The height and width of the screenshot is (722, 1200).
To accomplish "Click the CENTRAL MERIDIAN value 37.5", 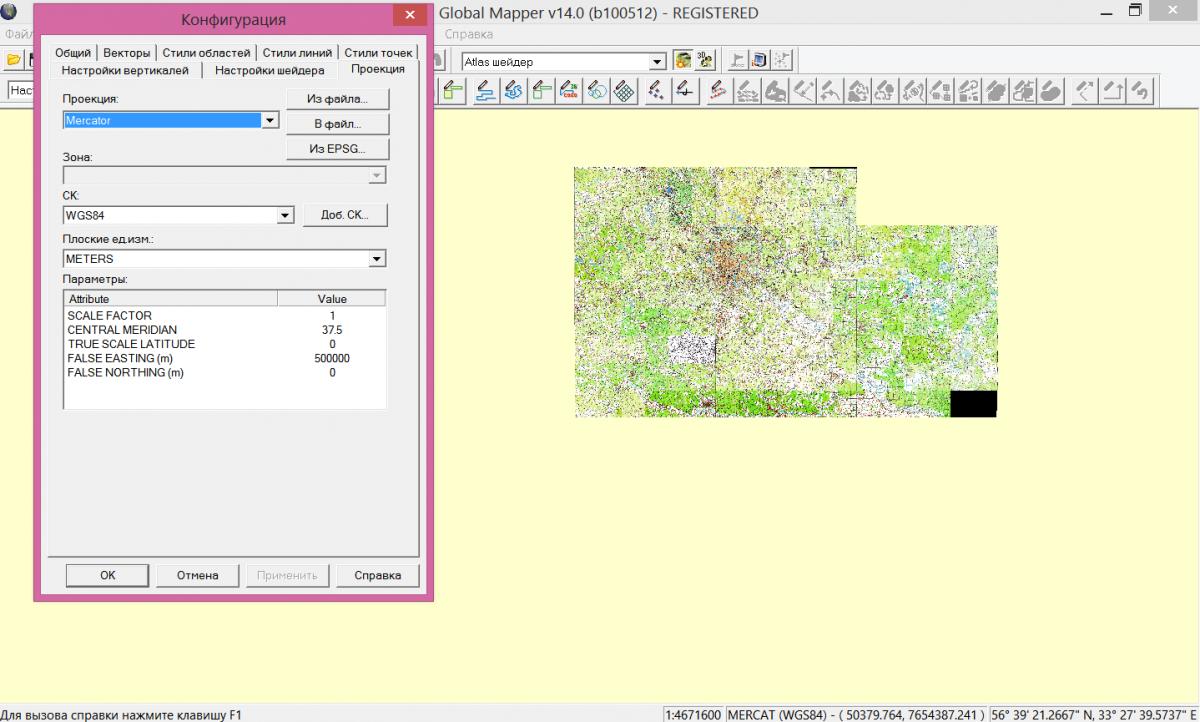I will (x=332, y=330).
